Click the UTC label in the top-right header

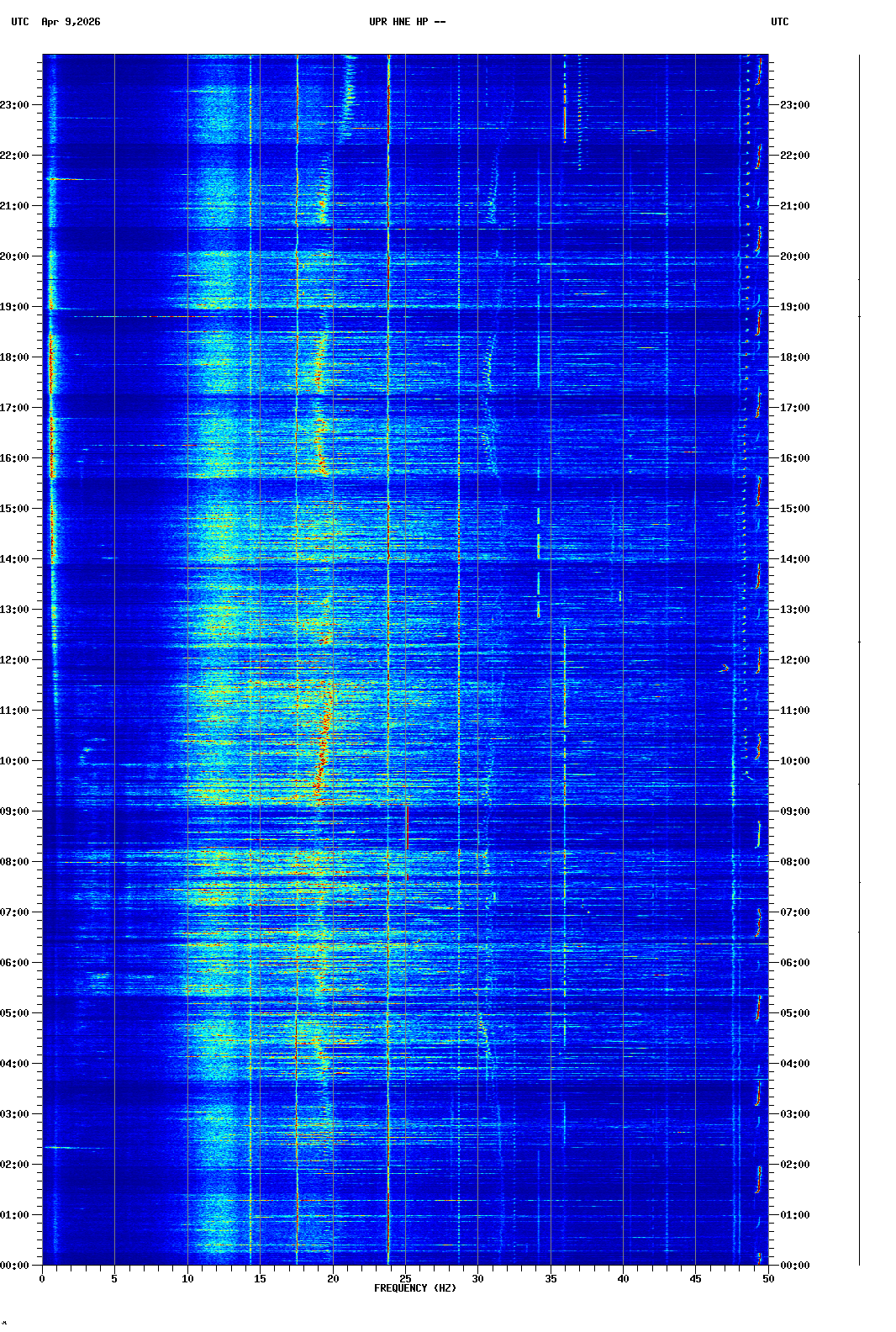[x=779, y=22]
